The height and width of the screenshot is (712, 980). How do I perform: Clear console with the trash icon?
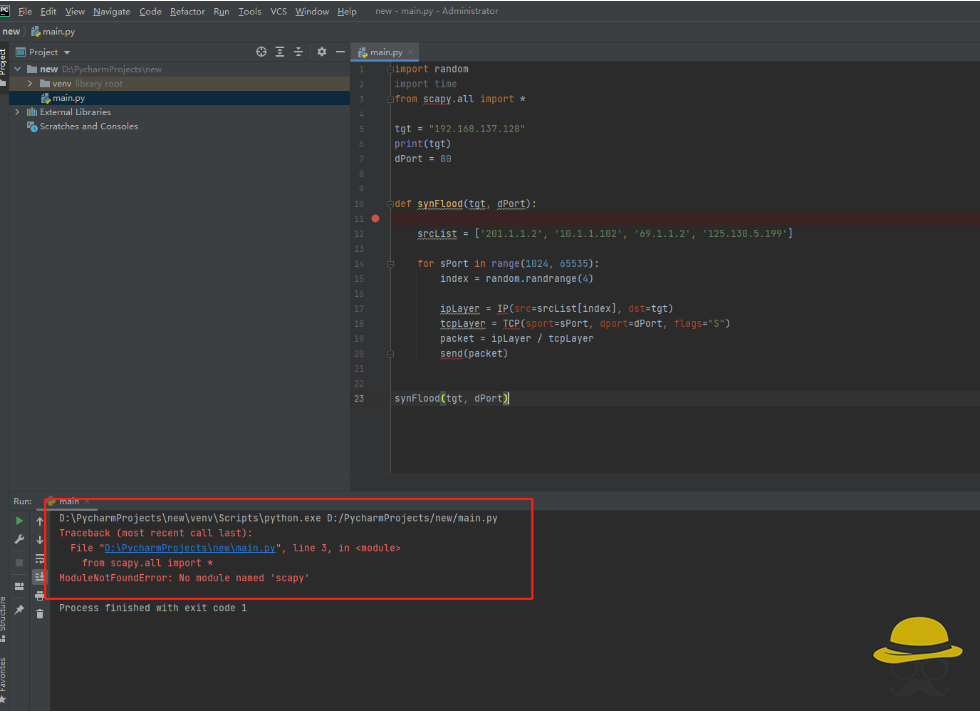(40, 614)
